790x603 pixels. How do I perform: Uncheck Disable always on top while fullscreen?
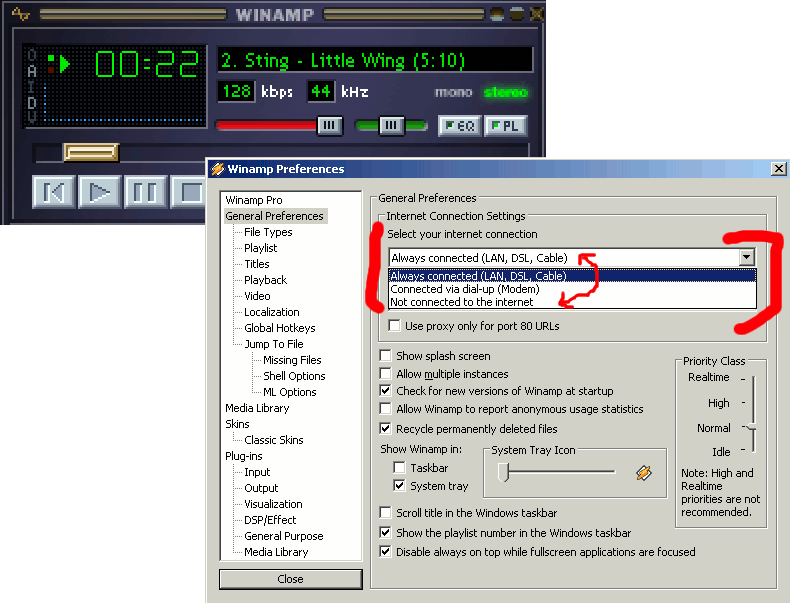385,552
